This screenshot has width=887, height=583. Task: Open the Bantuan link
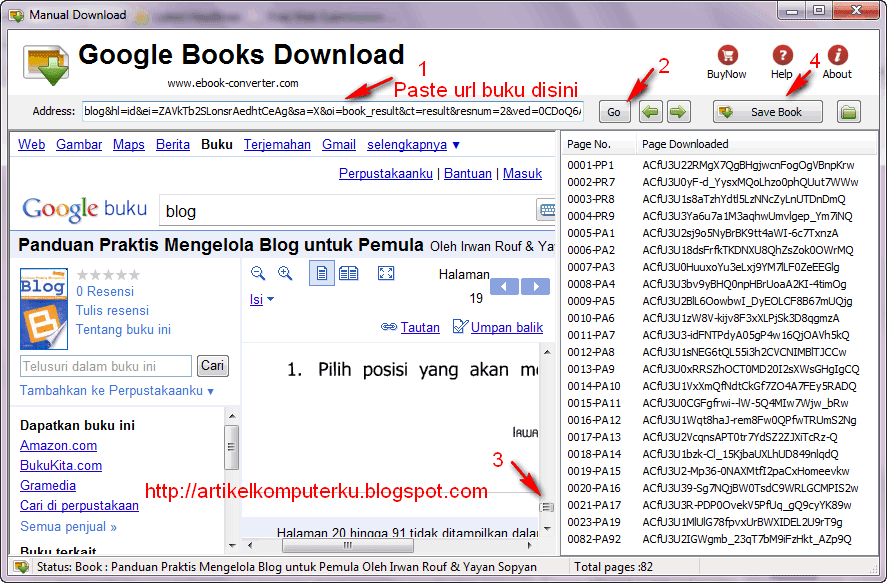click(468, 174)
